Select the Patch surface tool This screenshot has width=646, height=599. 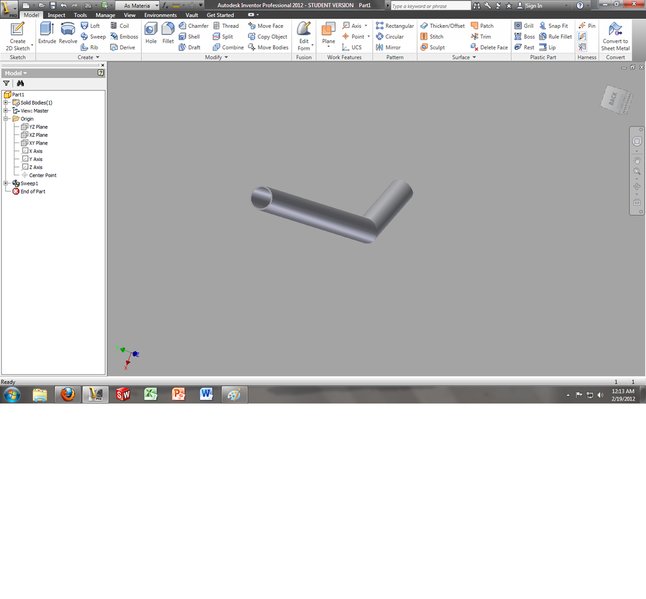[482, 26]
